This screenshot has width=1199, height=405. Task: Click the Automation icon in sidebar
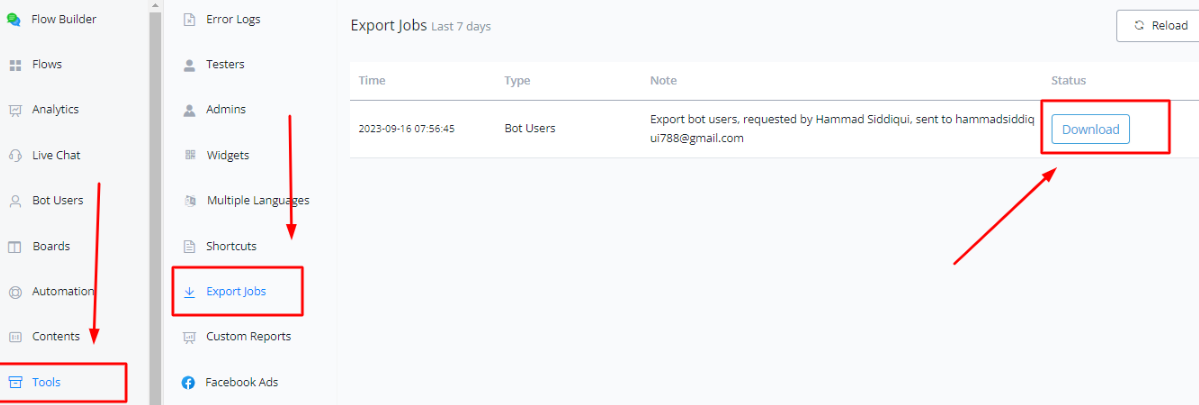click(15, 292)
